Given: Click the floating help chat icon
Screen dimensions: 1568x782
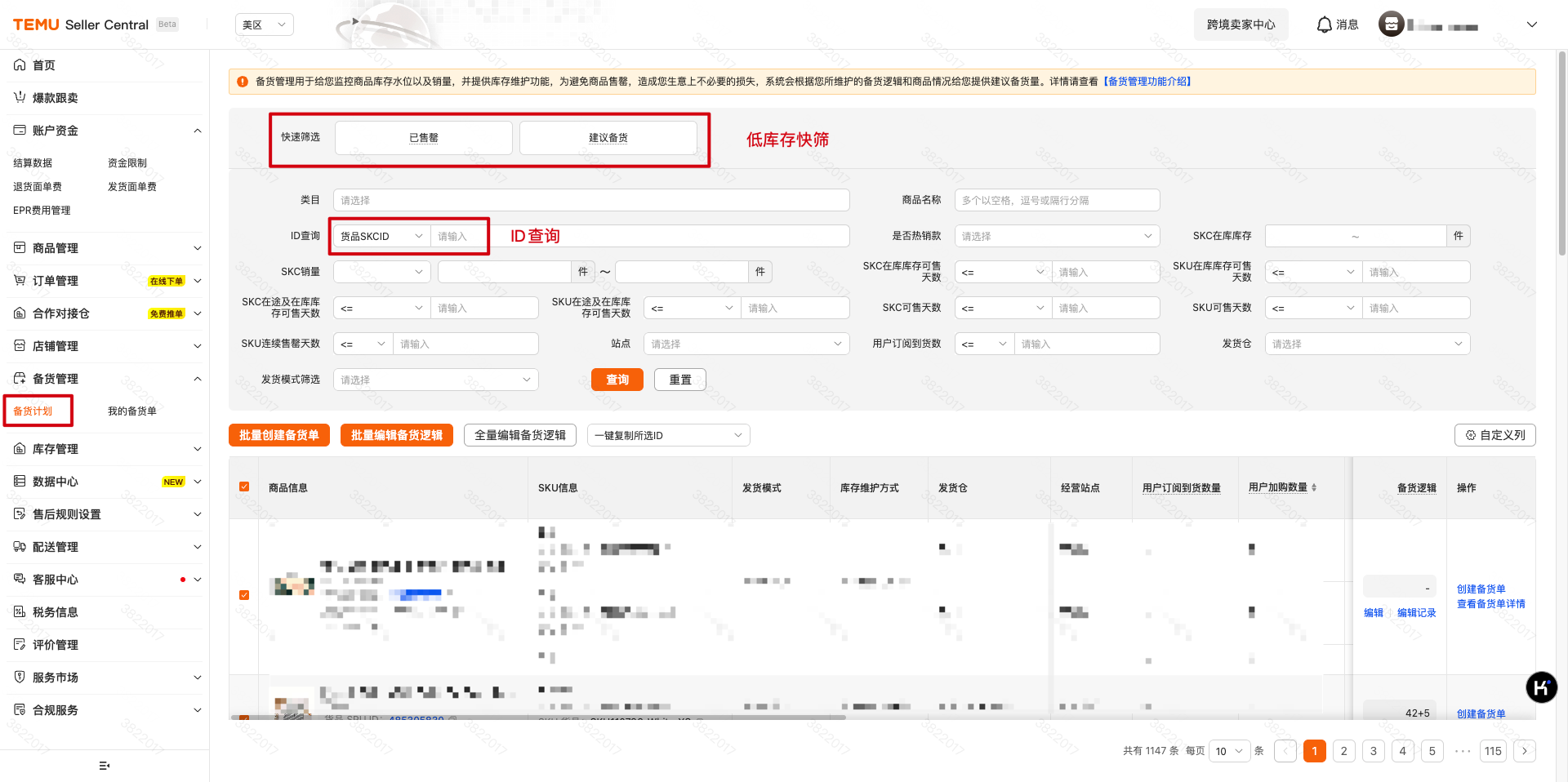Looking at the screenshot, I should 1541,688.
